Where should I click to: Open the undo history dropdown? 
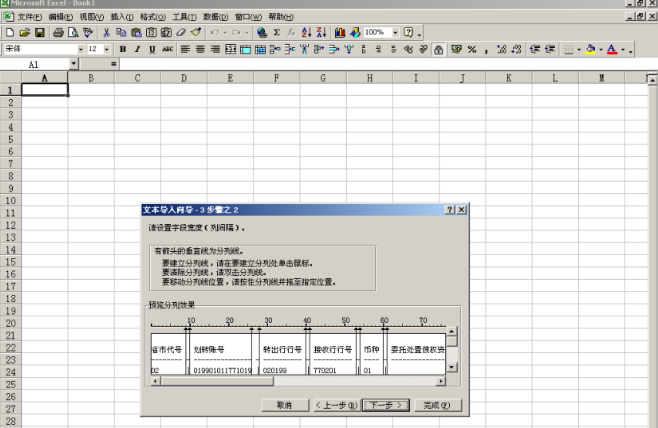click(x=225, y=32)
